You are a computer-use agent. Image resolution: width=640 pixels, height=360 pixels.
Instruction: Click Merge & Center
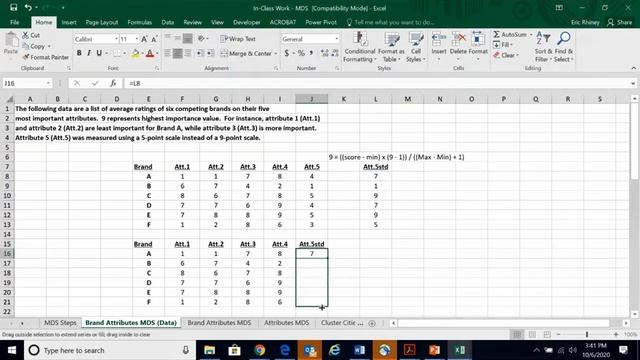[246, 53]
